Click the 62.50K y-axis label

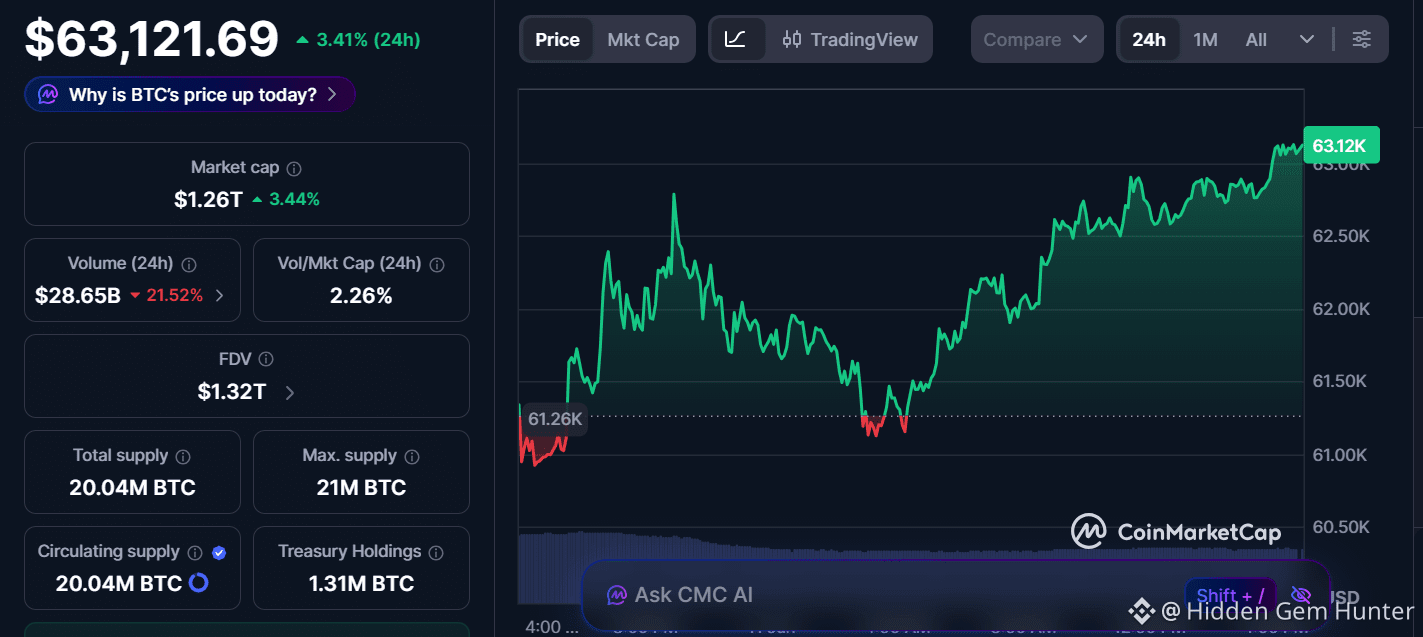pyautogui.click(x=1341, y=237)
